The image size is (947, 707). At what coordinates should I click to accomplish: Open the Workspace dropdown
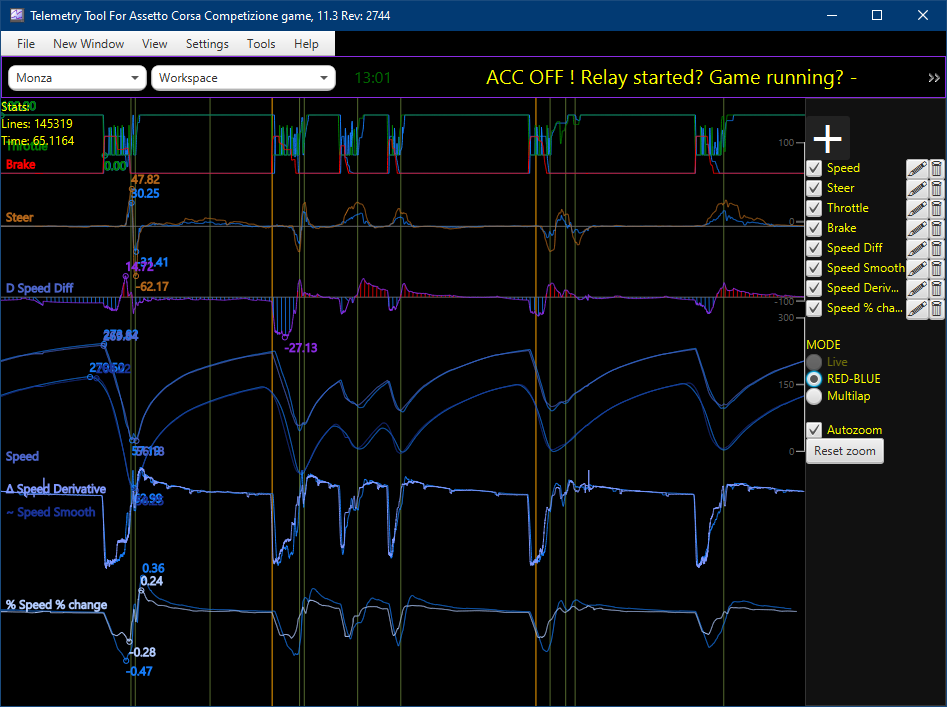coord(243,78)
